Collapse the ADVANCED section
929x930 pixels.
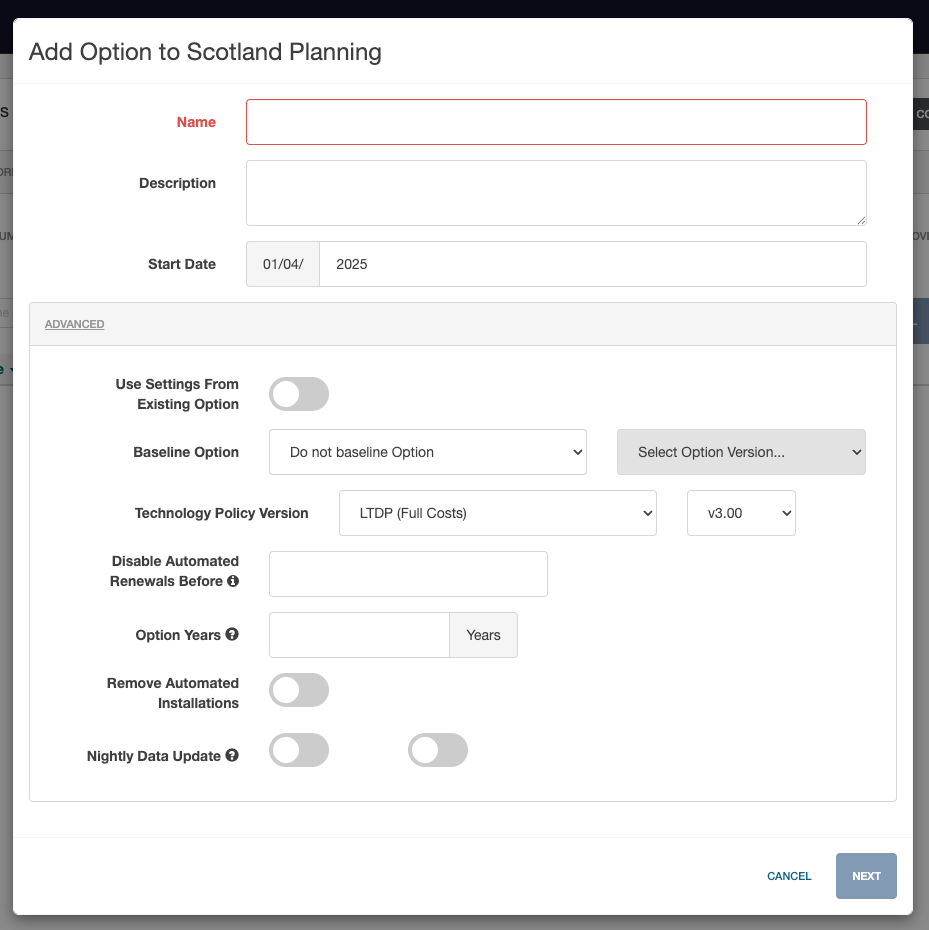tap(74, 323)
